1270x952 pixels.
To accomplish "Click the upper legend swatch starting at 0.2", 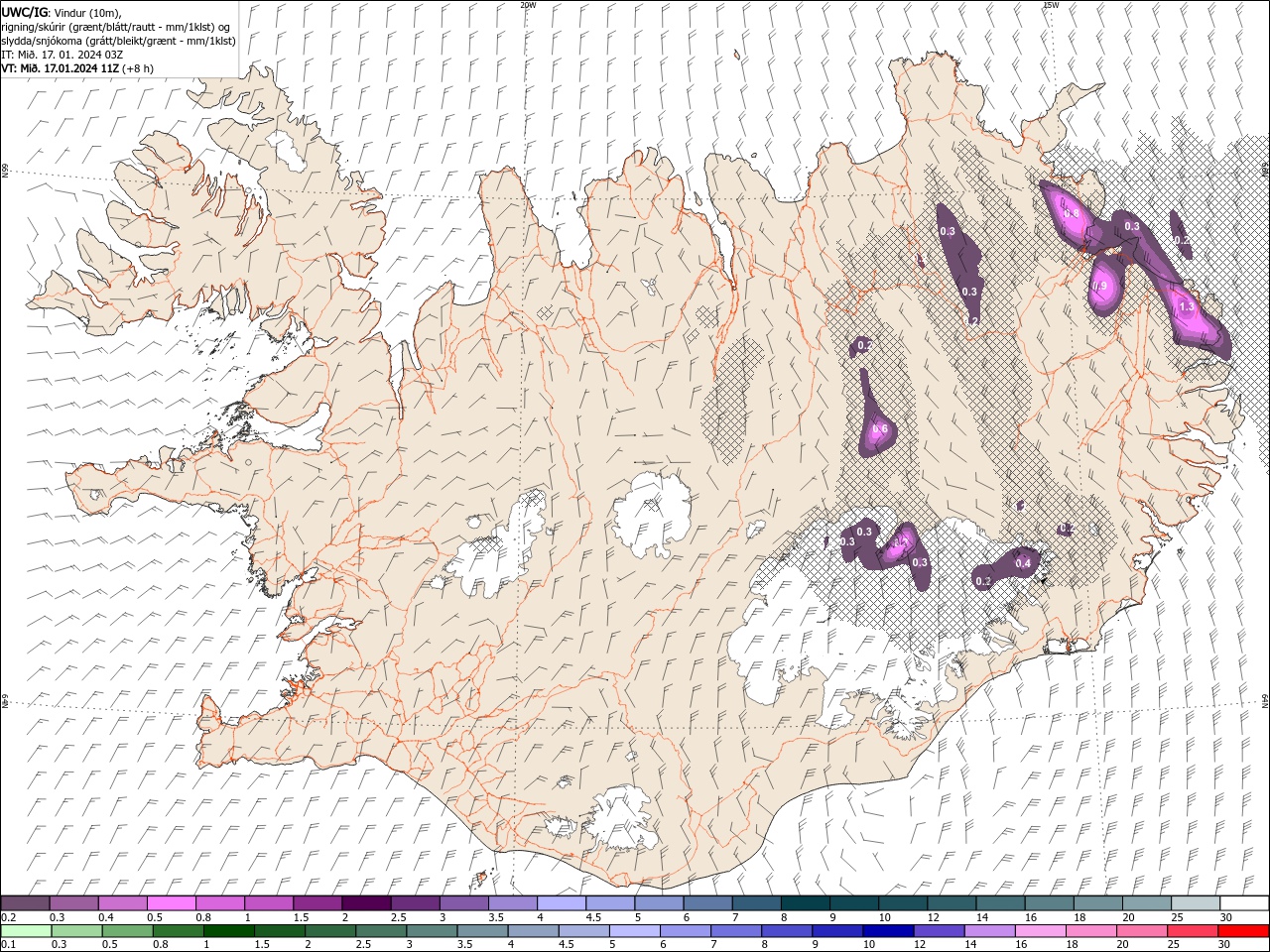I will coord(26,903).
